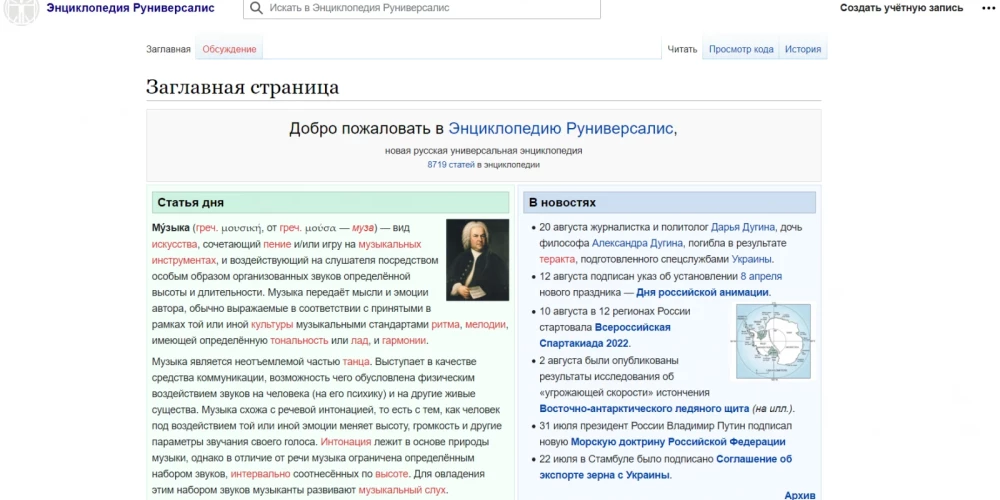
Task: Select the "Читать" tab
Action: [682, 49]
